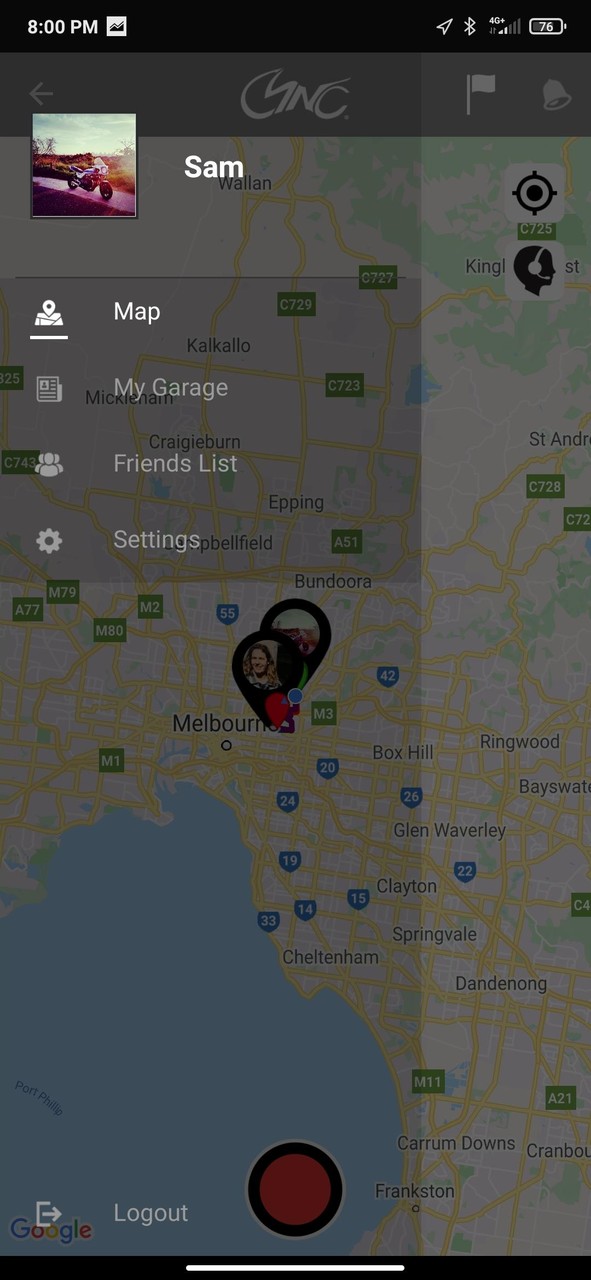Center map using the crosshair location icon
Viewport: 591px width, 1280px height.
click(x=534, y=192)
